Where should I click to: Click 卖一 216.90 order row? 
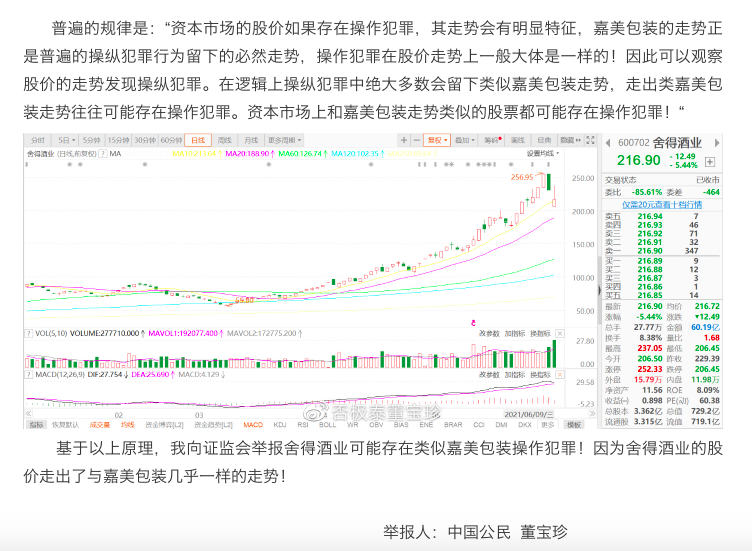(x=661, y=251)
